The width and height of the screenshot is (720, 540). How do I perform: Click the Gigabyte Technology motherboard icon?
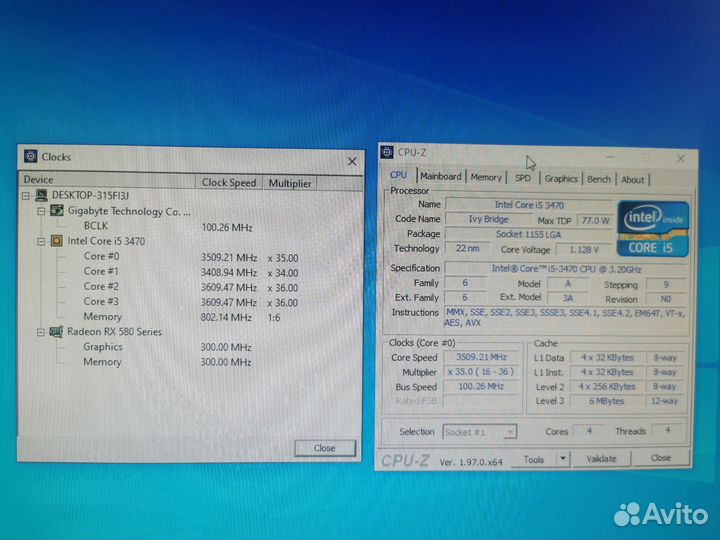pos(56,210)
